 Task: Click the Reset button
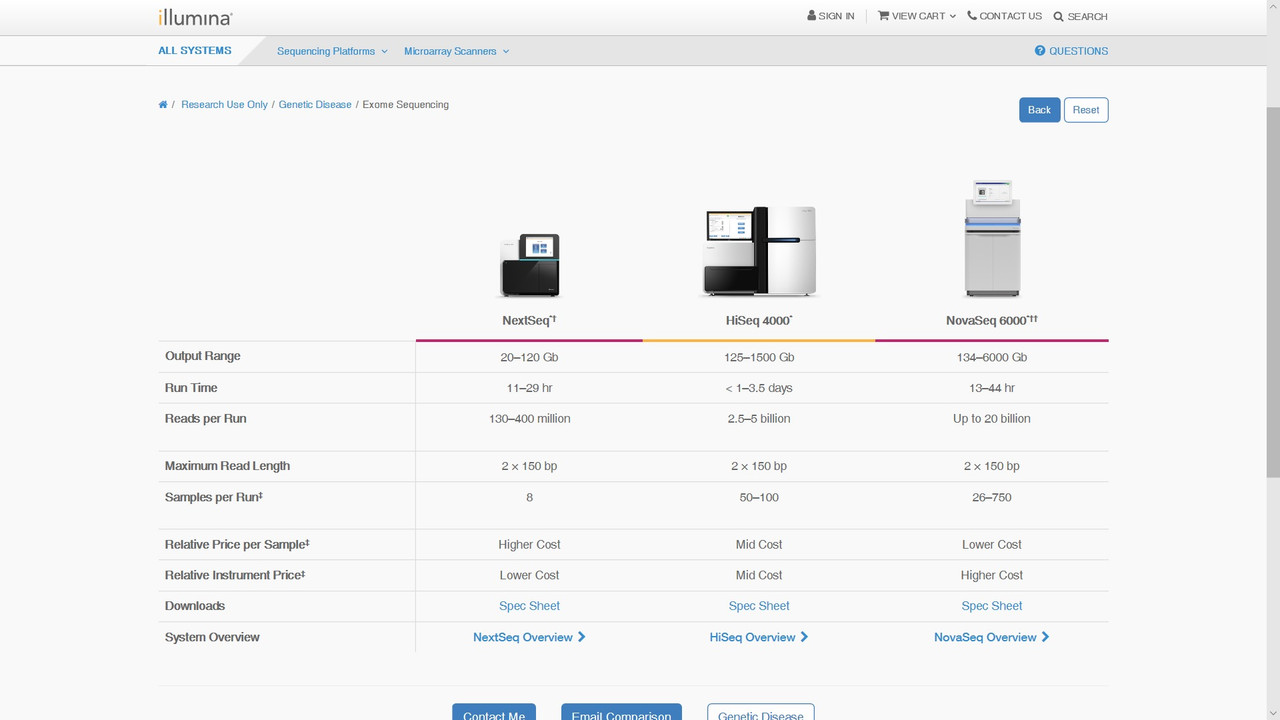click(x=1086, y=110)
